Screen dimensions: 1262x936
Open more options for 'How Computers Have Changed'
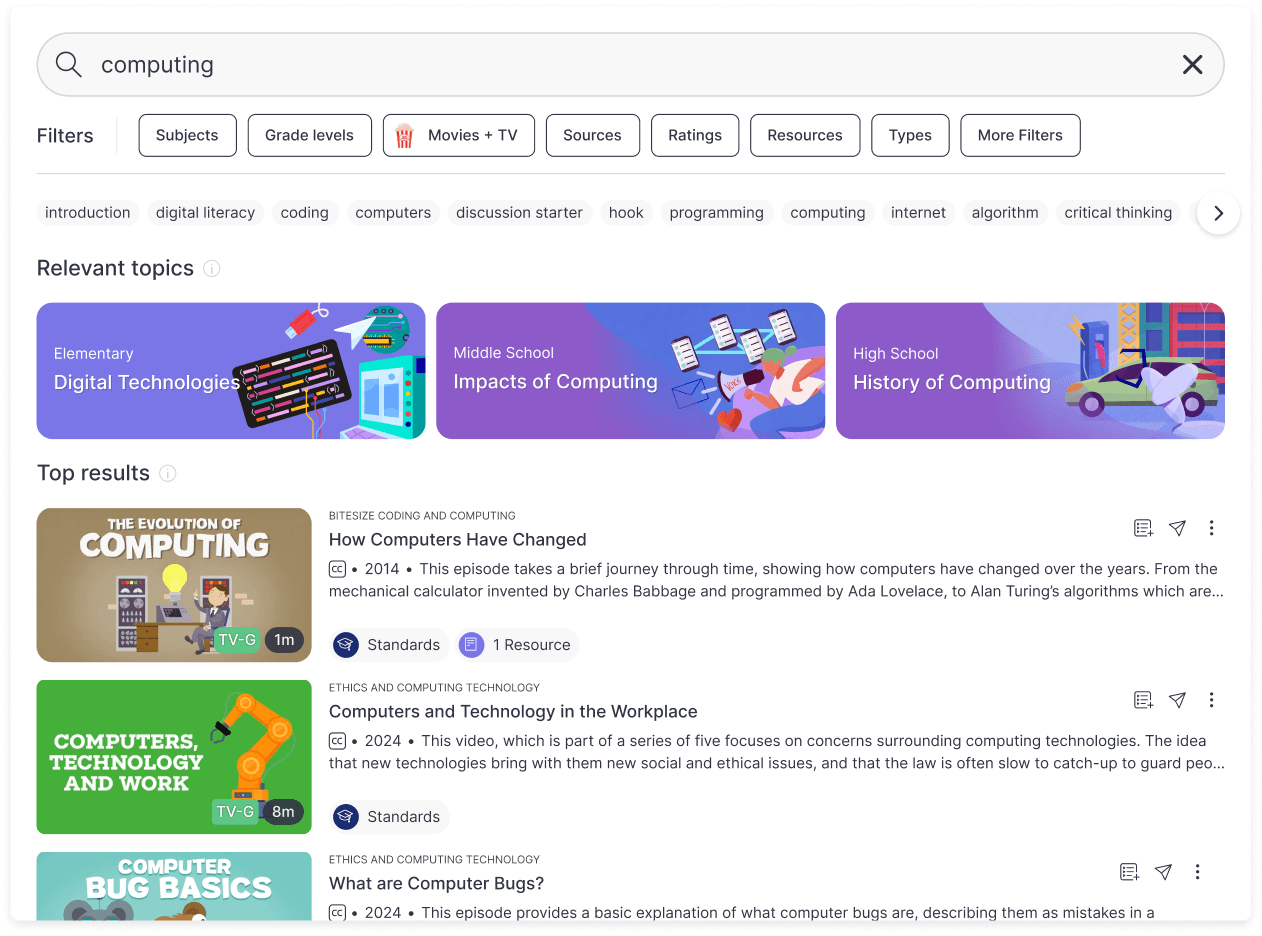tap(1211, 528)
